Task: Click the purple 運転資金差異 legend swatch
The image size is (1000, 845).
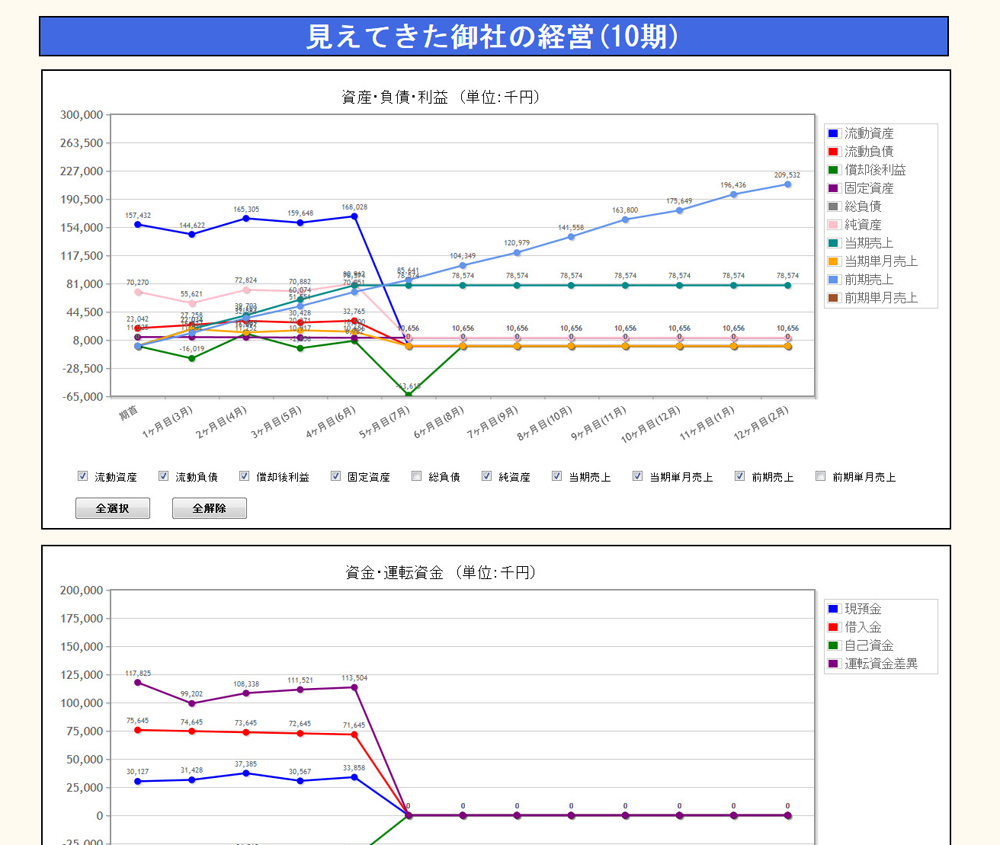Action: coord(833,664)
